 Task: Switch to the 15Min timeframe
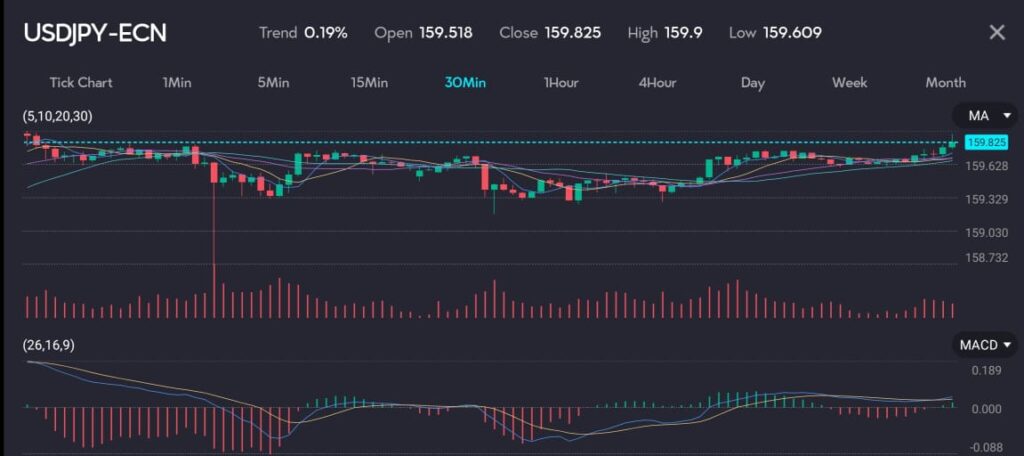pyautogui.click(x=369, y=82)
